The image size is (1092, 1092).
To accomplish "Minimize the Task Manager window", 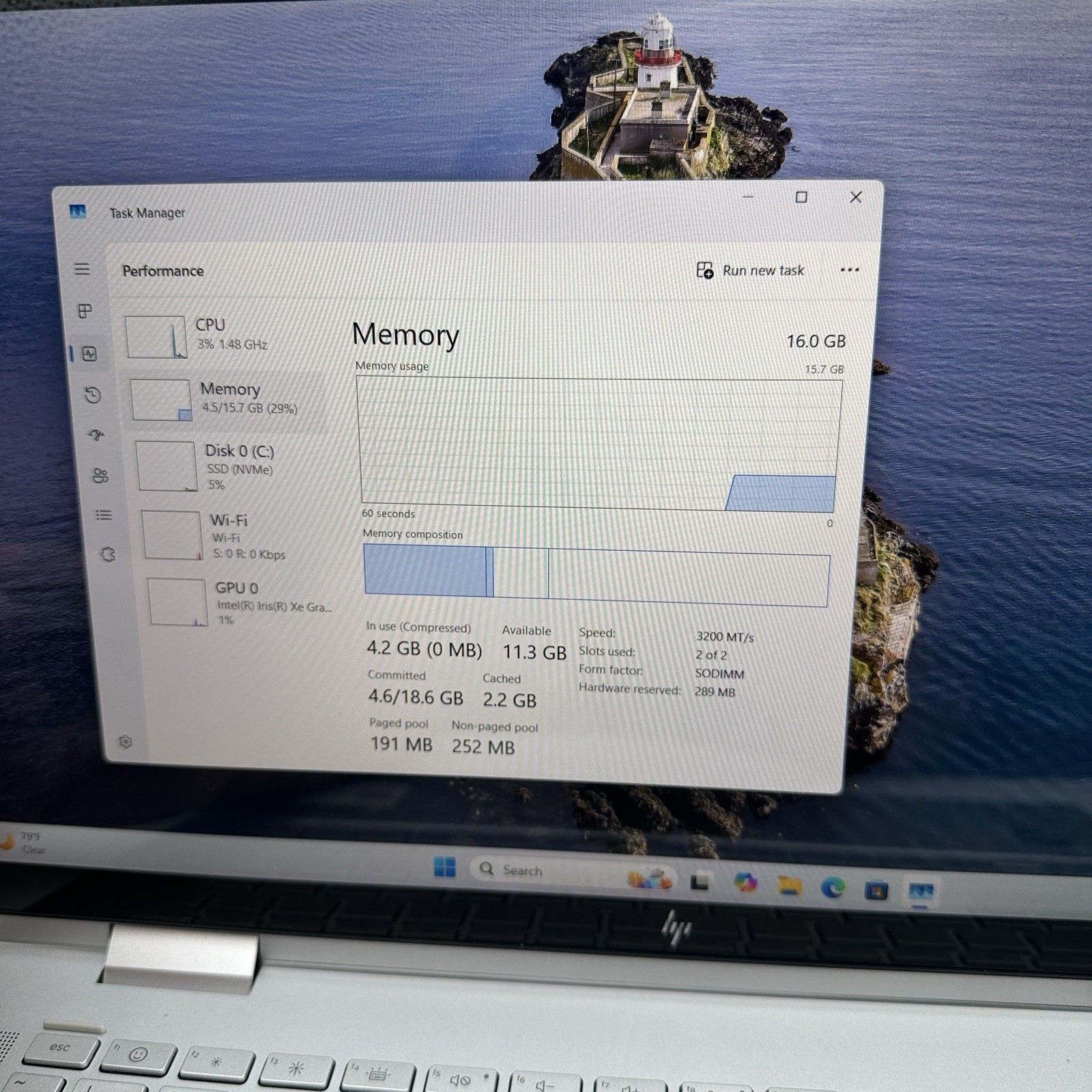I will tap(748, 197).
